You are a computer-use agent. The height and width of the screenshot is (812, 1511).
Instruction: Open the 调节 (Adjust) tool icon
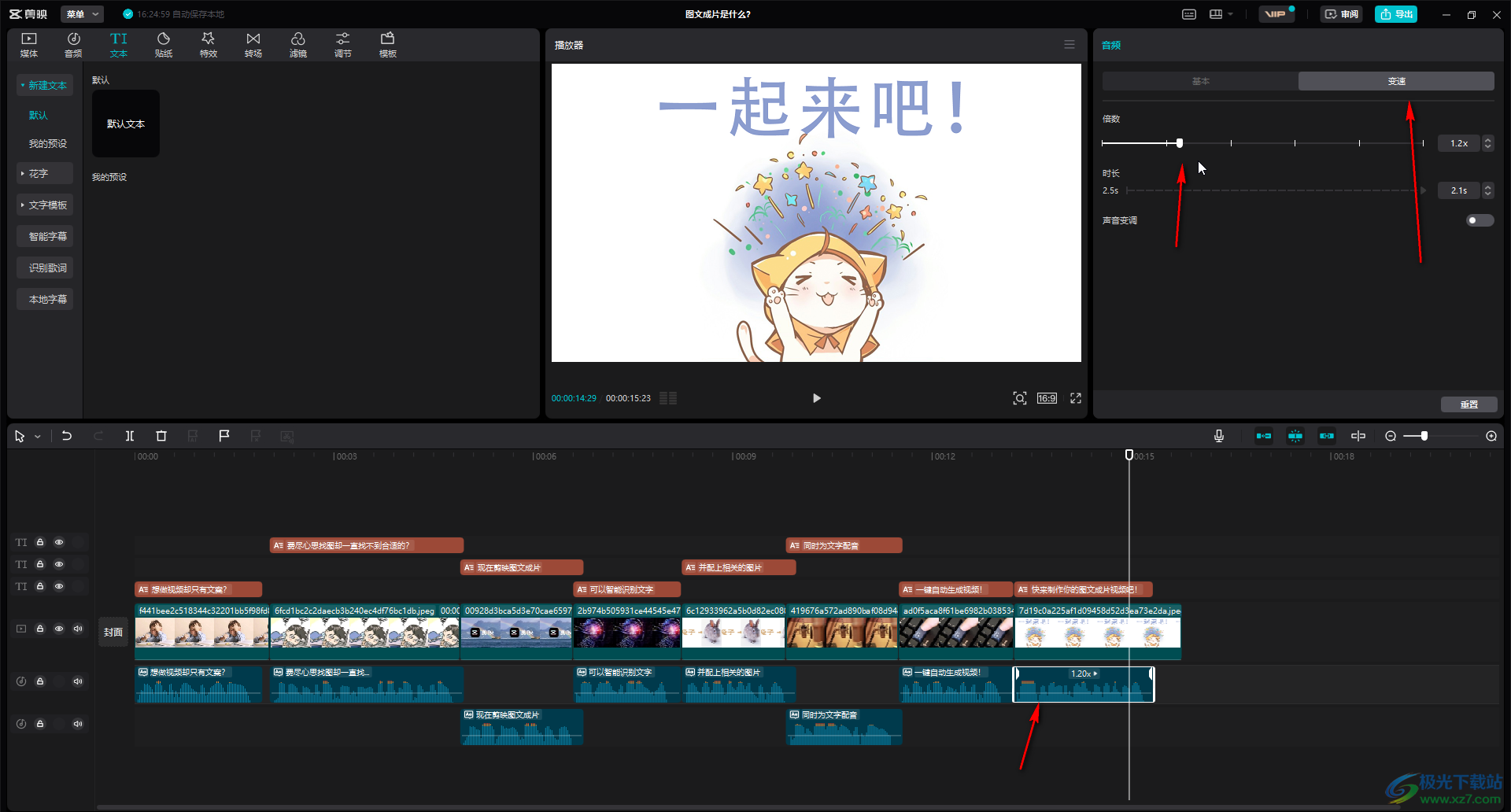[x=343, y=45]
